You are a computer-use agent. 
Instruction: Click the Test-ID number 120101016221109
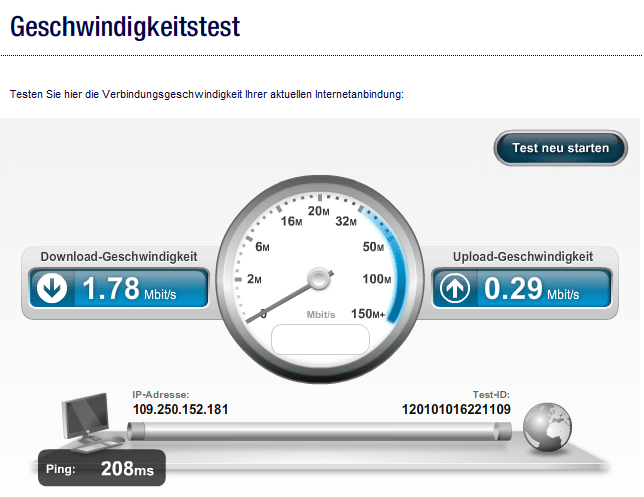coord(456,409)
